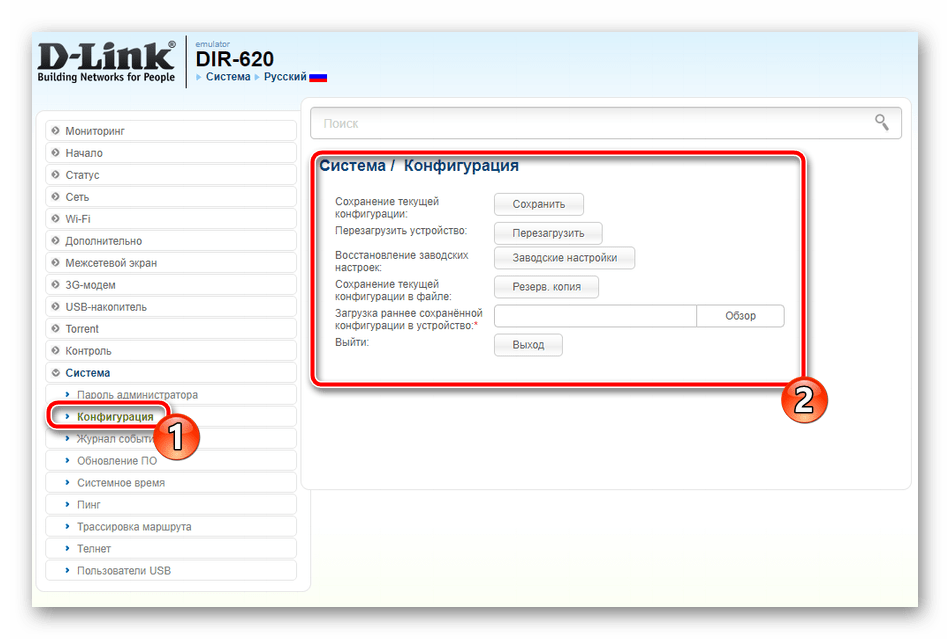The image size is (950, 639).
Task: Click the Выйти label
Action: click(x=352, y=342)
